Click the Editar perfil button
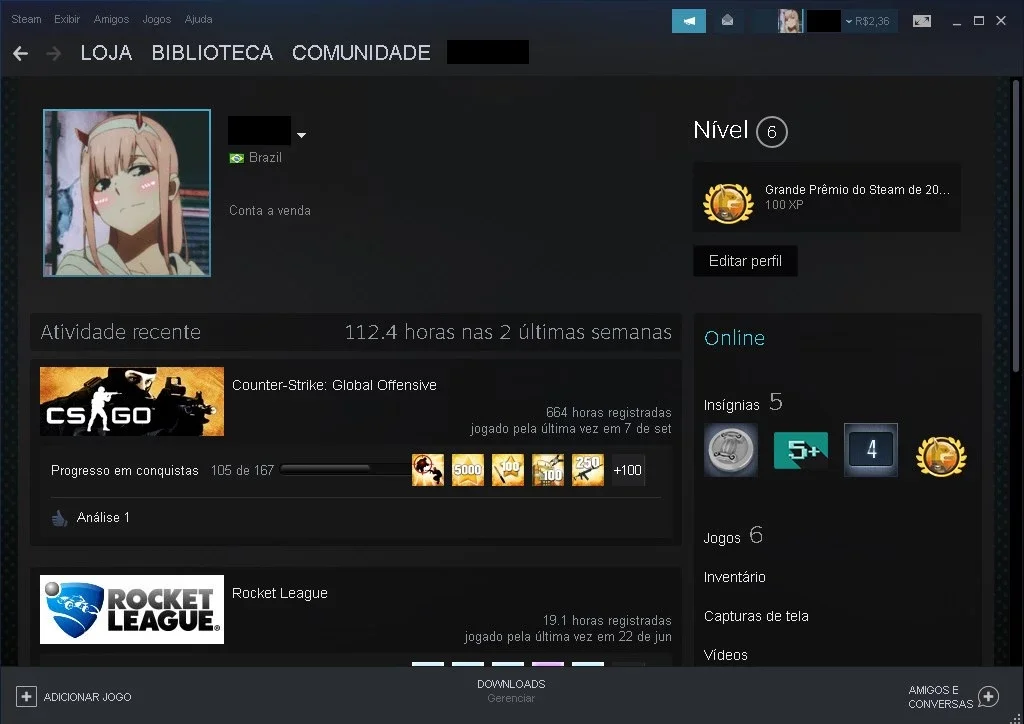 point(745,261)
